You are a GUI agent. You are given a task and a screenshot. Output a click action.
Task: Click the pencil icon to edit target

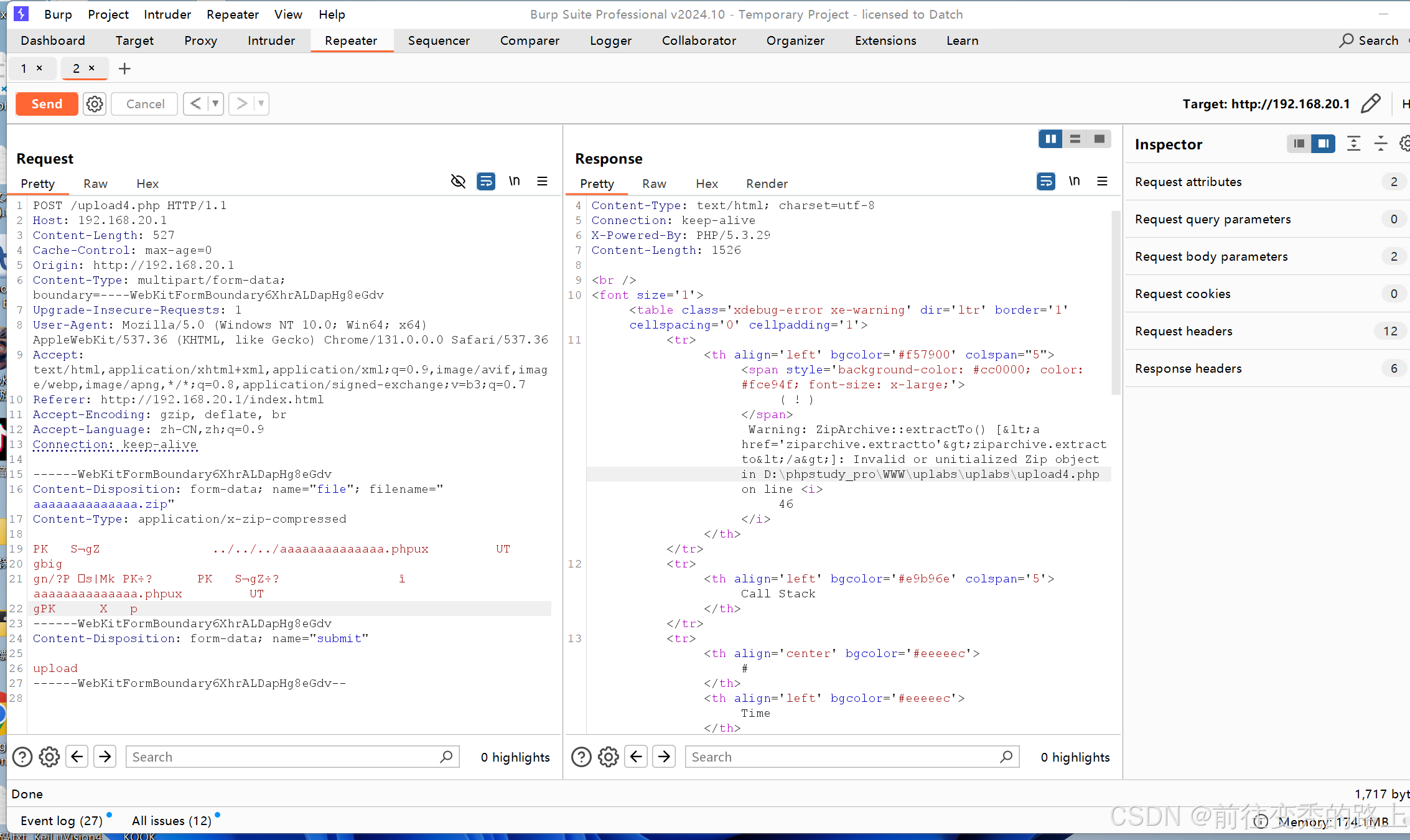pyautogui.click(x=1370, y=104)
